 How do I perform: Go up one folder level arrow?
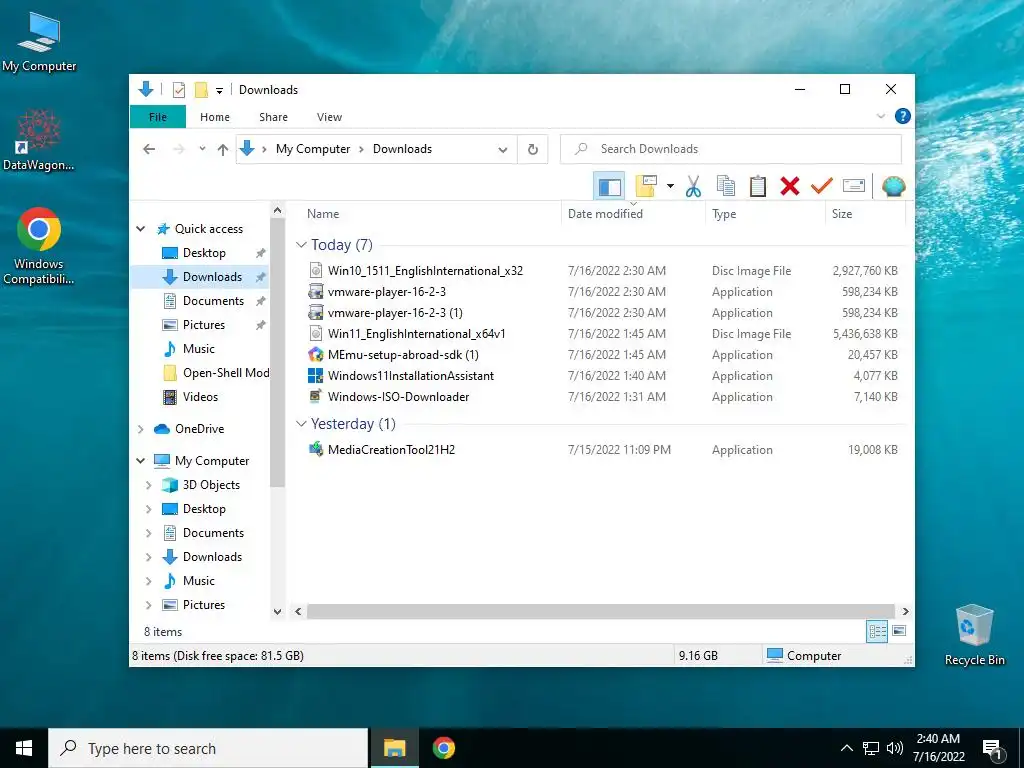pos(223,150)
